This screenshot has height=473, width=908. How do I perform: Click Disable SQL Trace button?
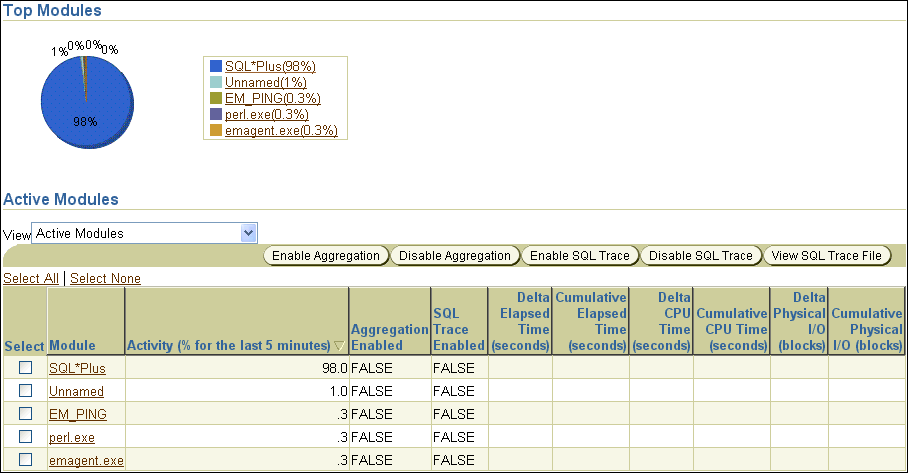(x=700, y=256)
